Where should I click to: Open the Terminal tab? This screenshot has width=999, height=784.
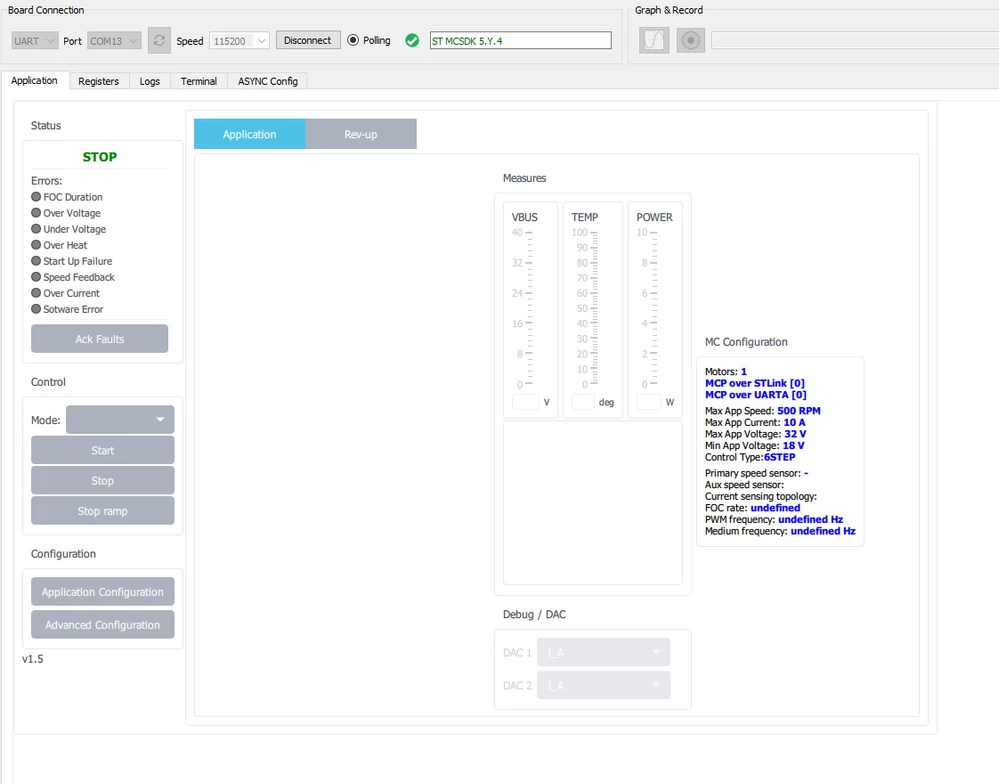click(x=199, y=81)
